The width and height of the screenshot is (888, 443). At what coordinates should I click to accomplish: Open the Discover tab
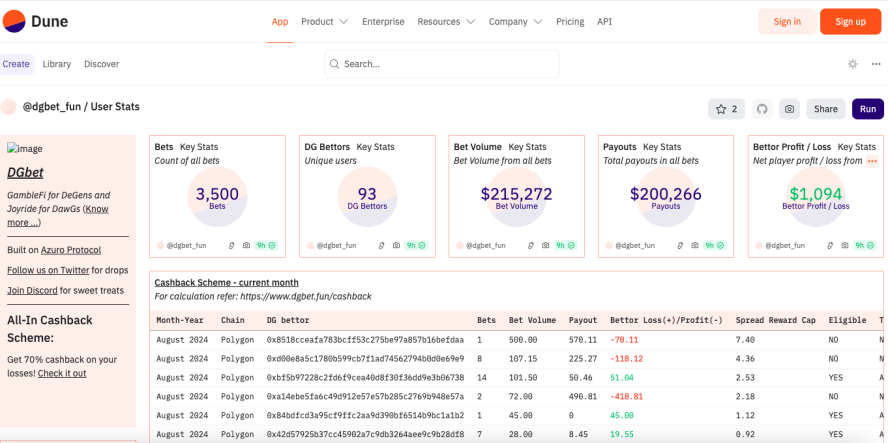[x=102, y=64]
